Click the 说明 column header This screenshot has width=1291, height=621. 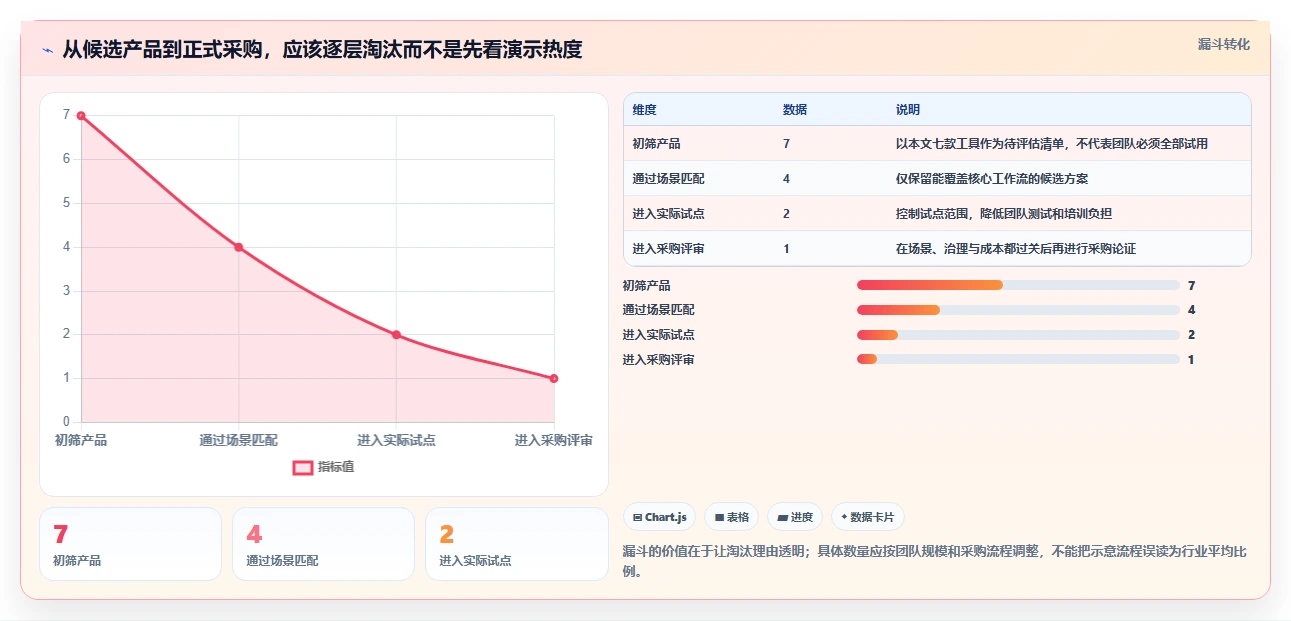[x=908, y=110]
